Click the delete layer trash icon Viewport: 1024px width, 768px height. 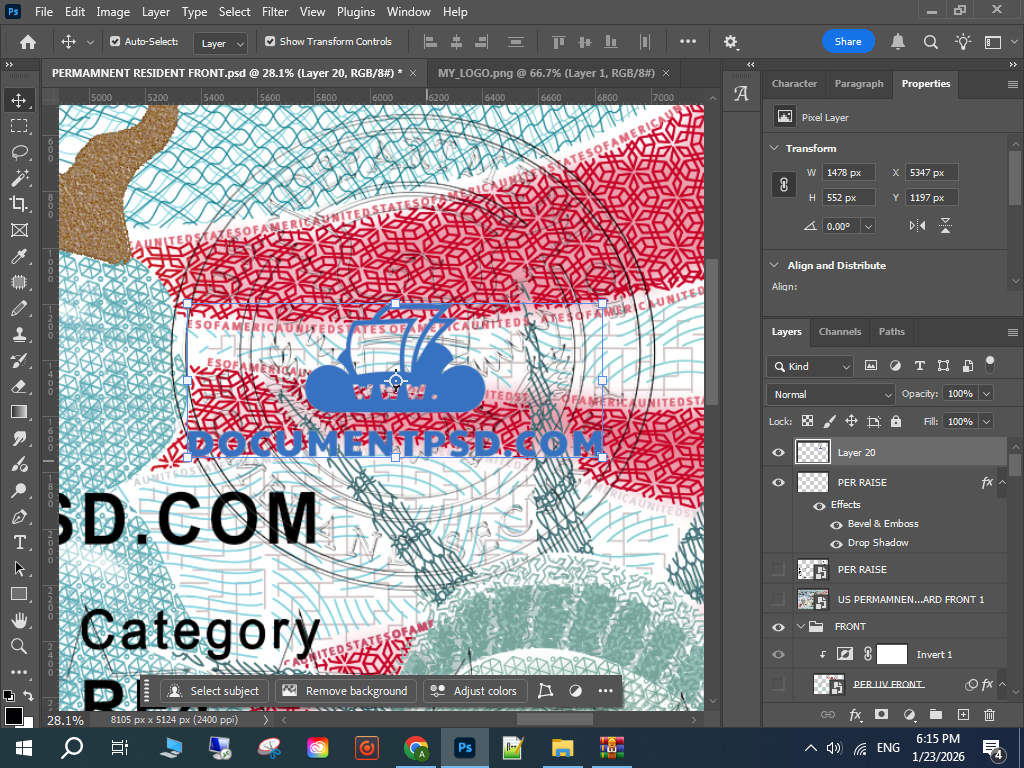(x=989, y=715)
